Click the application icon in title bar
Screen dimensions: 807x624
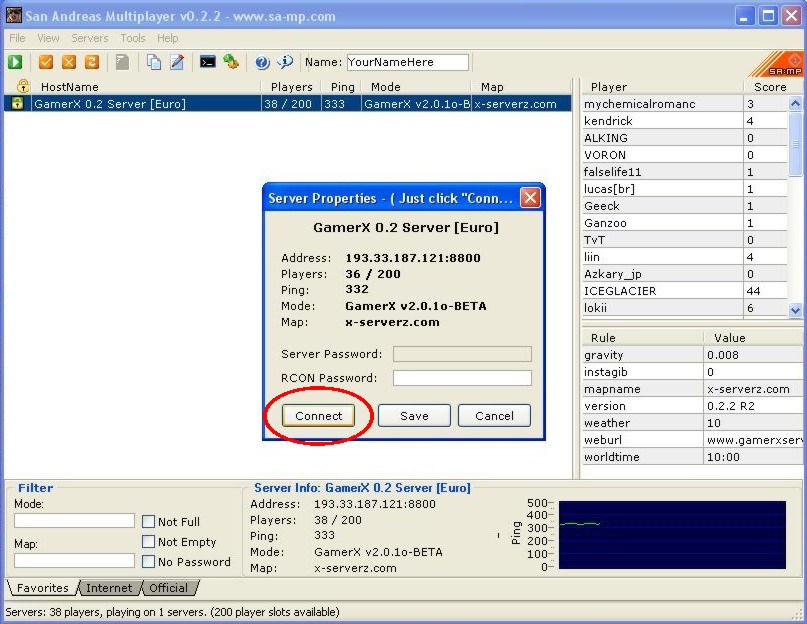14,15
